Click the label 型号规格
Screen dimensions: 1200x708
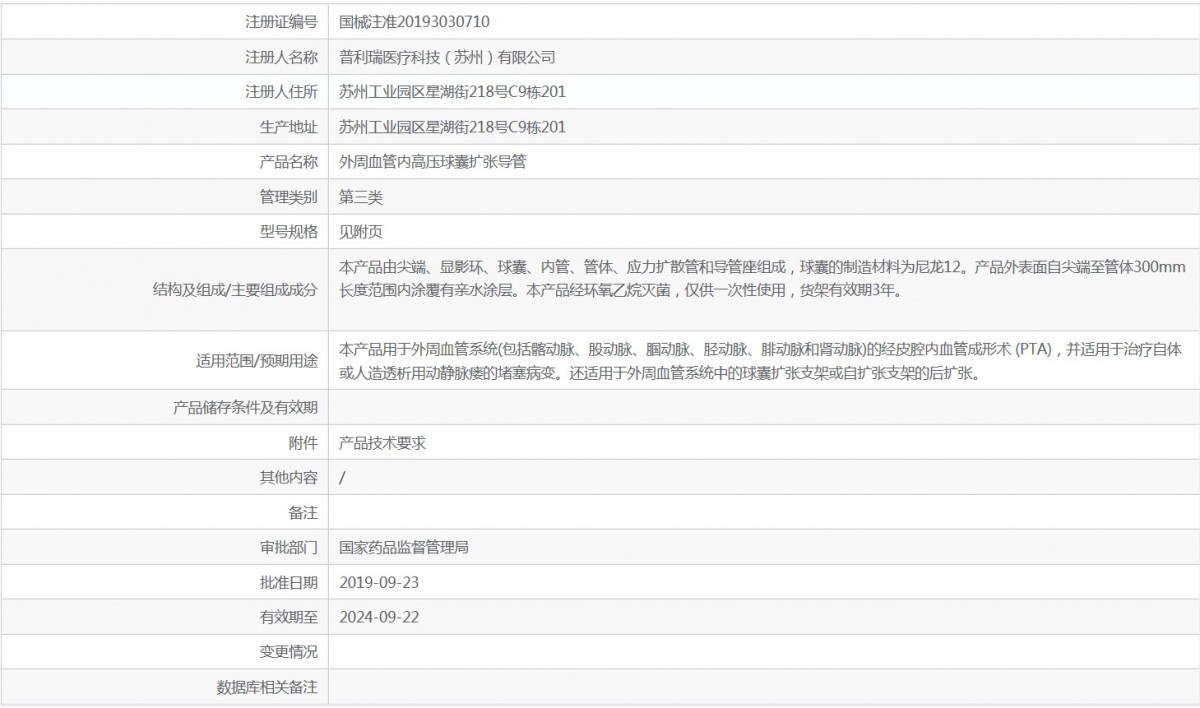[288, 232]
